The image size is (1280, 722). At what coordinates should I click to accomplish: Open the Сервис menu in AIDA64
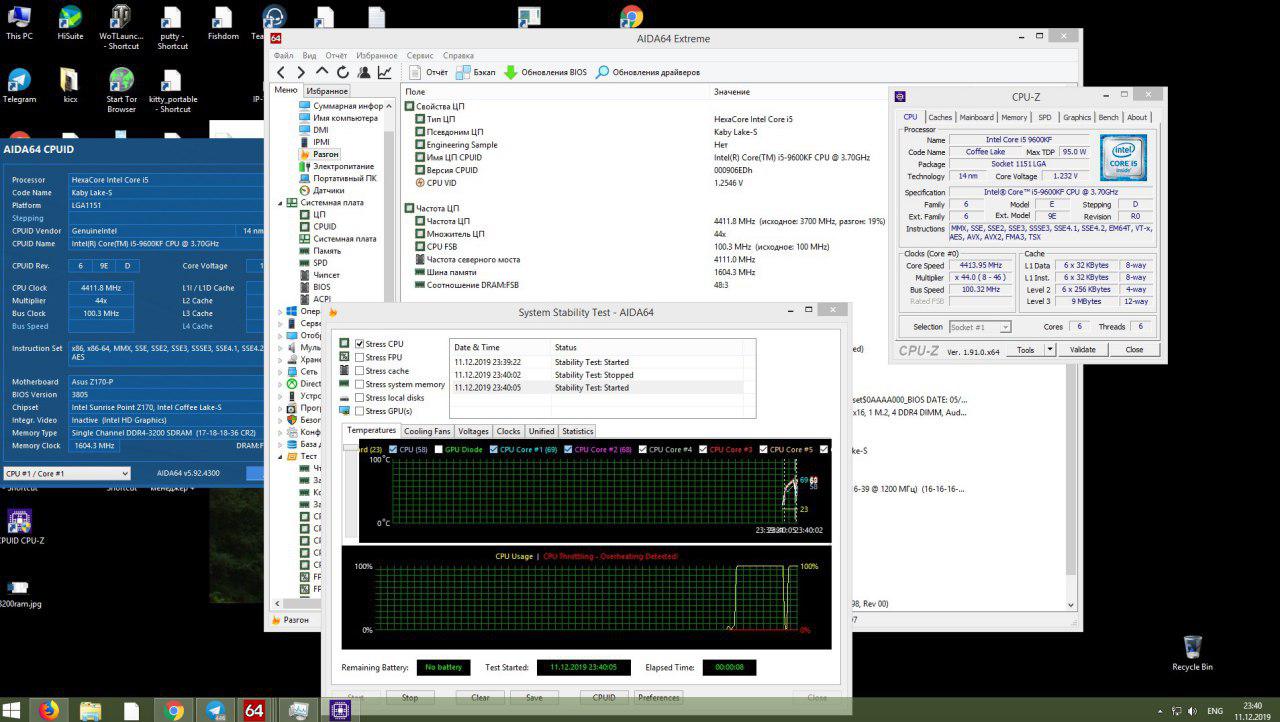point(420,56)
